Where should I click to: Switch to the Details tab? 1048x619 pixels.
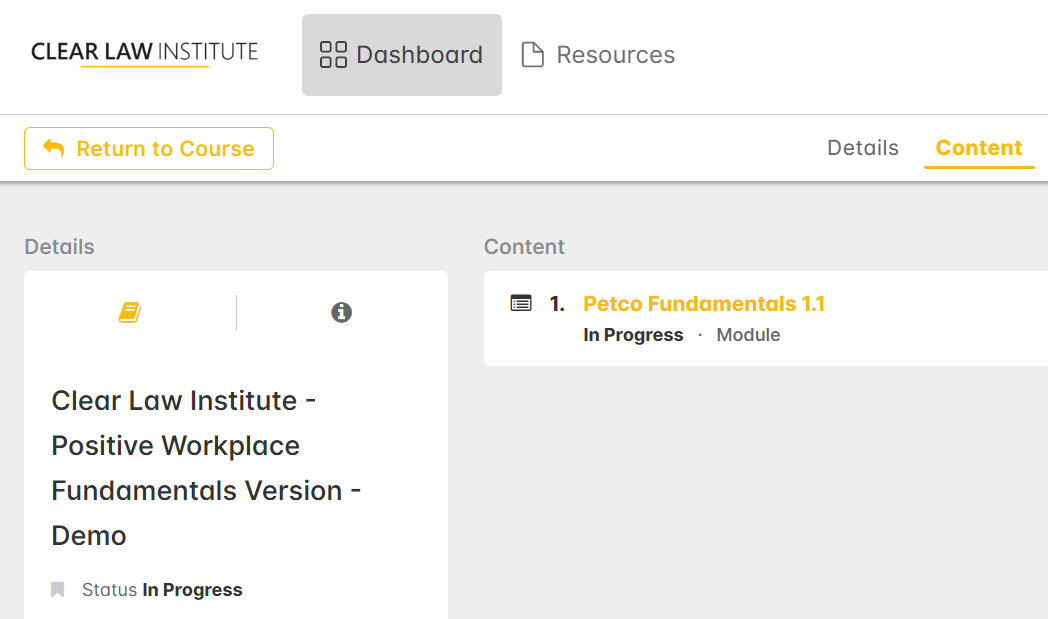863,148
